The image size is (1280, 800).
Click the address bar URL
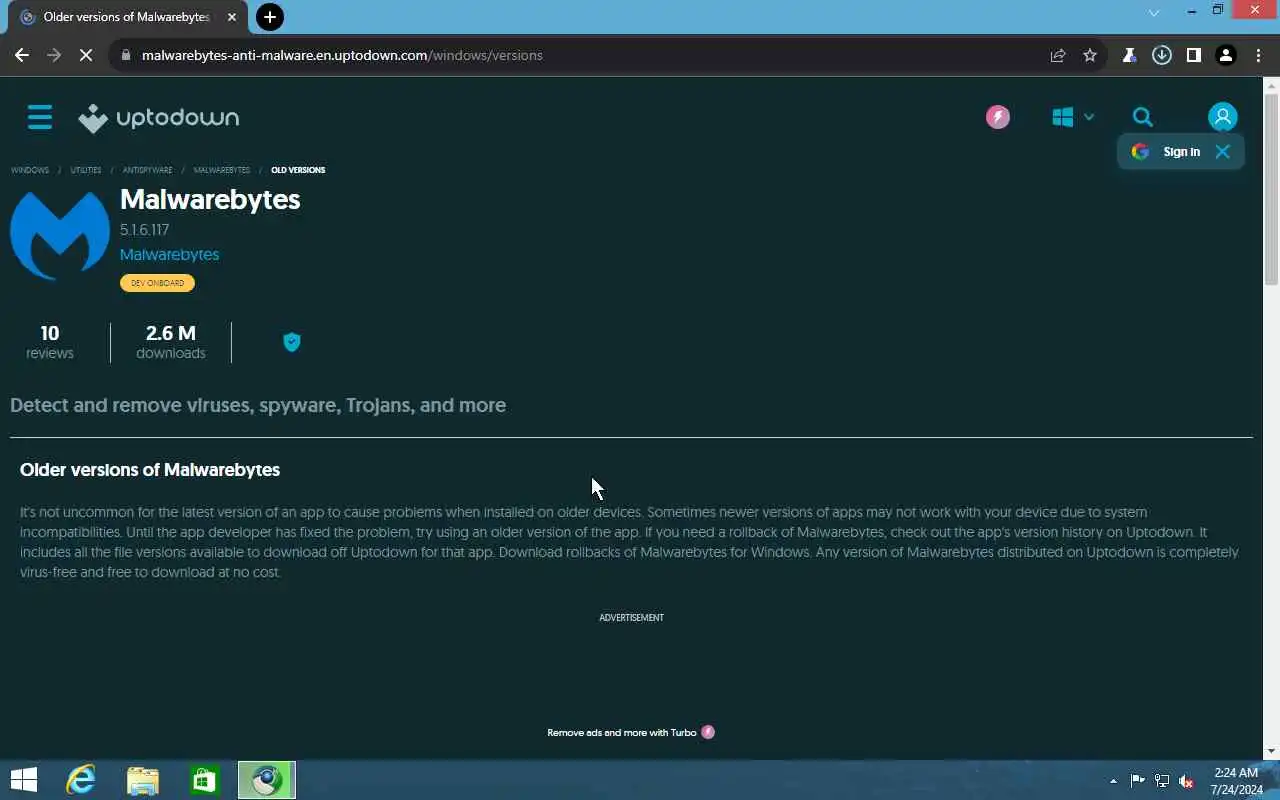click(342, 55)
